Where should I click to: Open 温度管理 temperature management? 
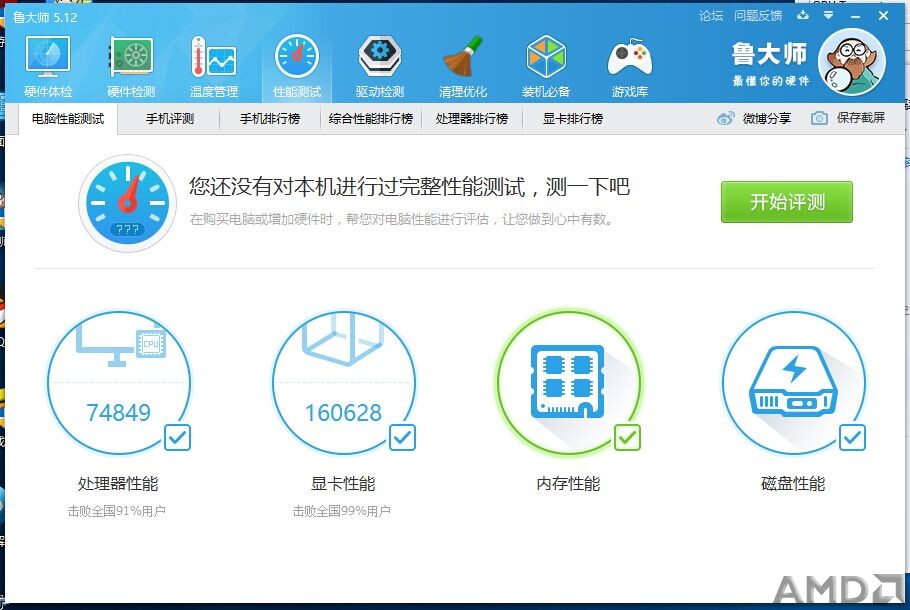214,67
